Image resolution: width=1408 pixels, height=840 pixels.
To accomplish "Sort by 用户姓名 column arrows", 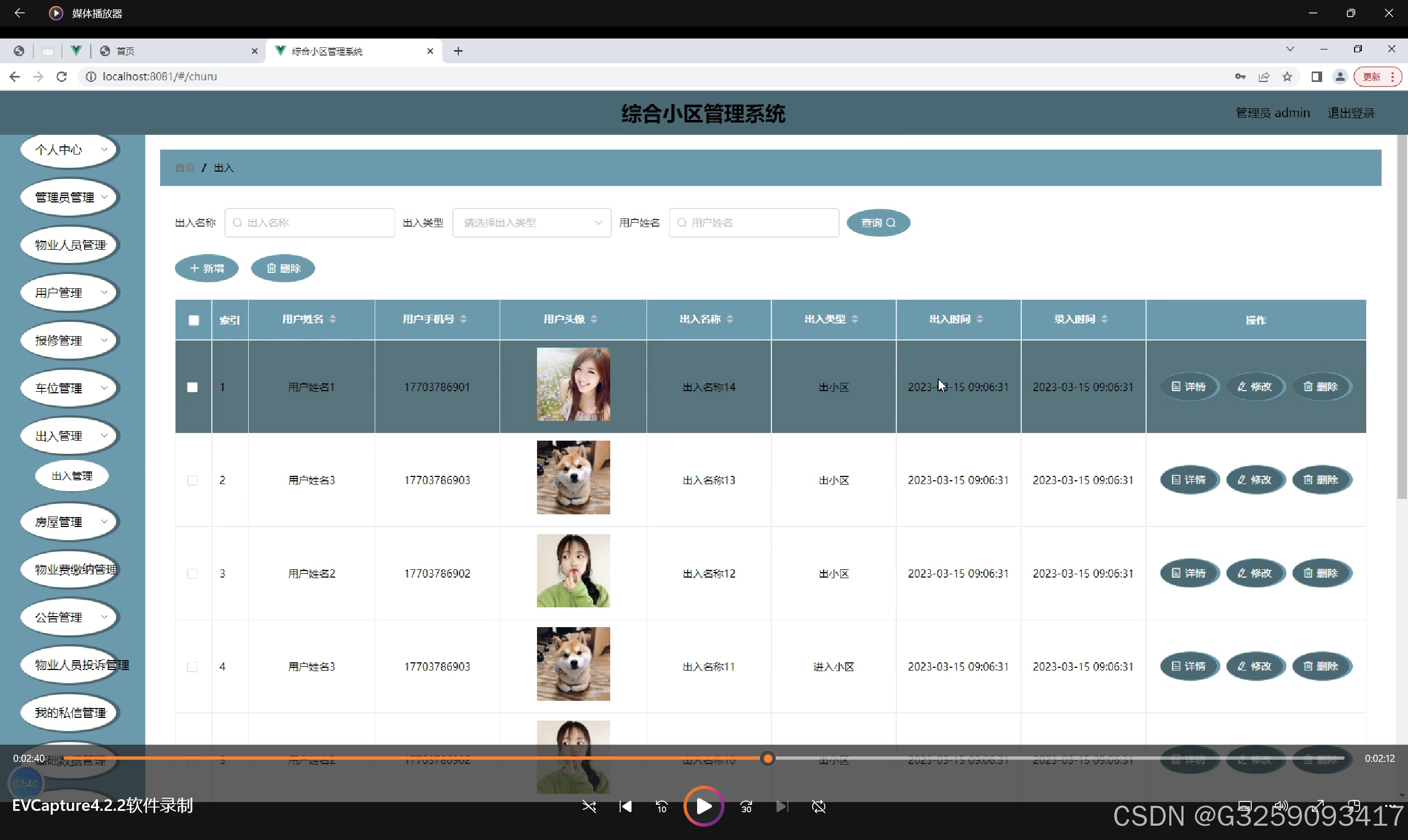I will point(332,319).
